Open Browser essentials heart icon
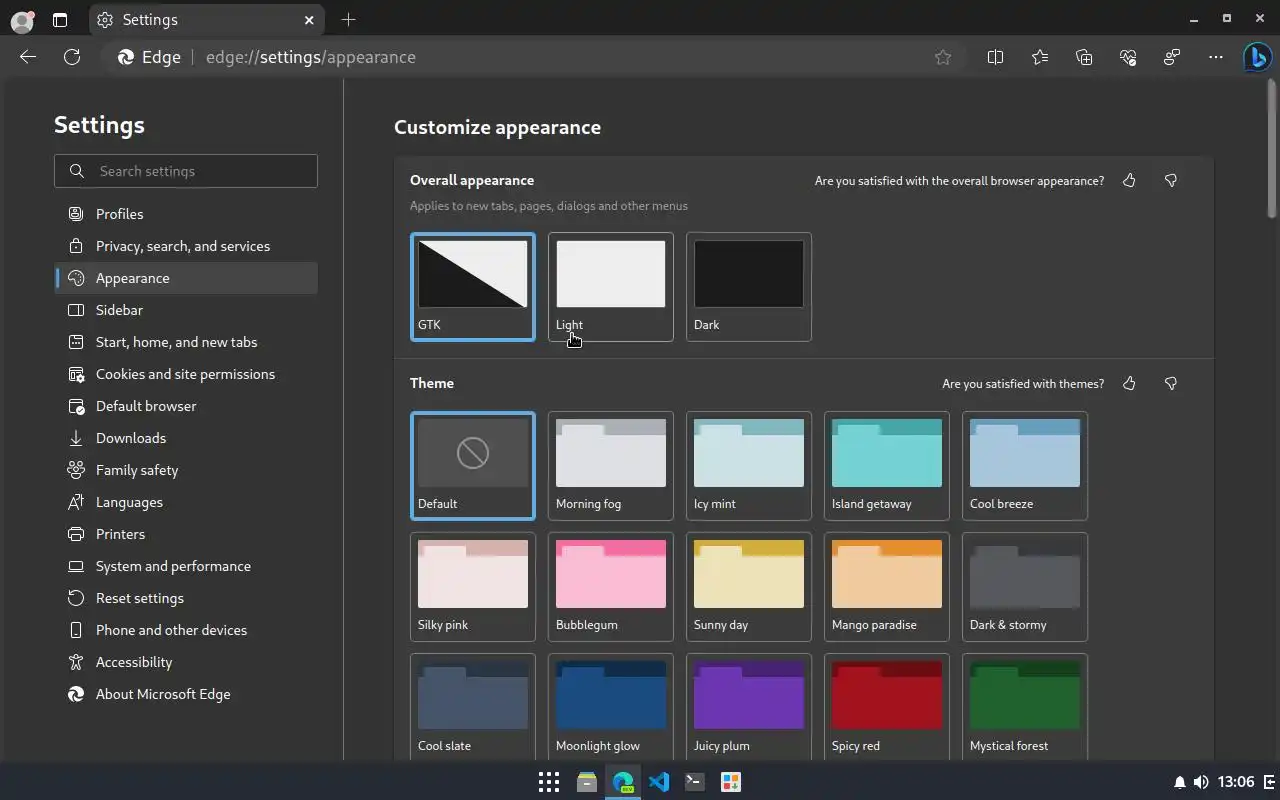 [x=1128, y=57]
